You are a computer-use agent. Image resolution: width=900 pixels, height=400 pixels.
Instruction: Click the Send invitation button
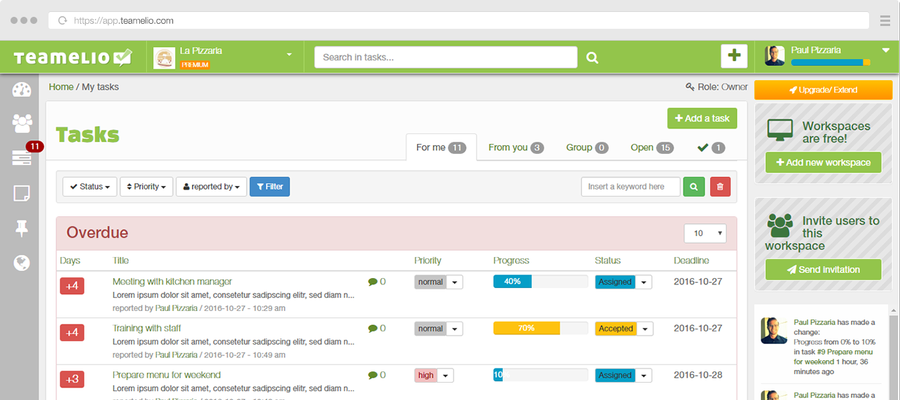pos(823,269)
